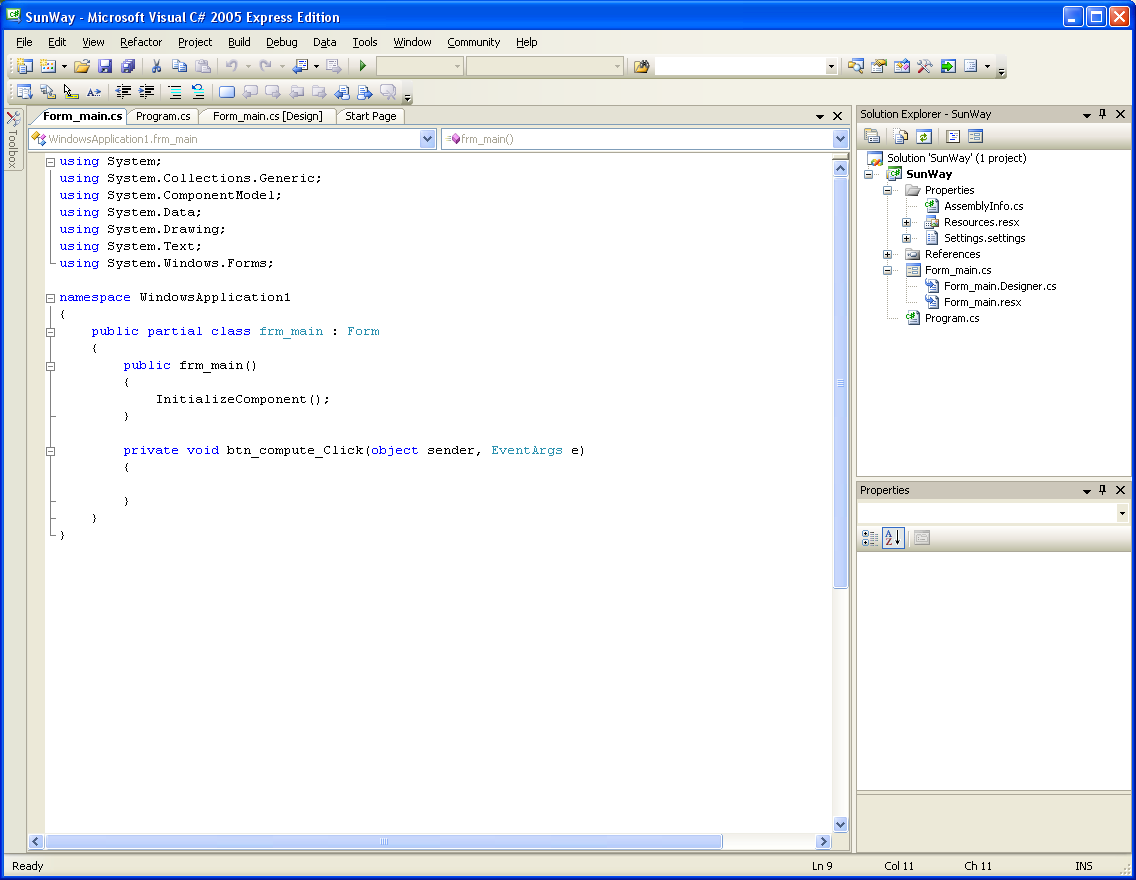Screen dimensions: 1136x880
Task: Select Program.cs in Solution Explorer
Action: pos(951,318)
